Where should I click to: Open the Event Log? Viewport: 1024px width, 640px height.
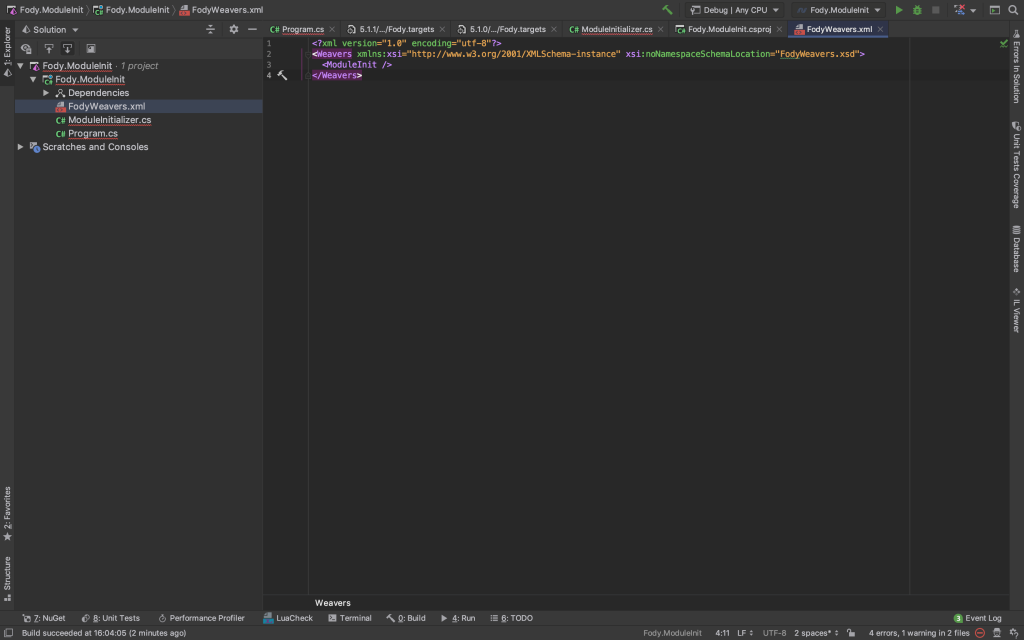pos(977,618)
